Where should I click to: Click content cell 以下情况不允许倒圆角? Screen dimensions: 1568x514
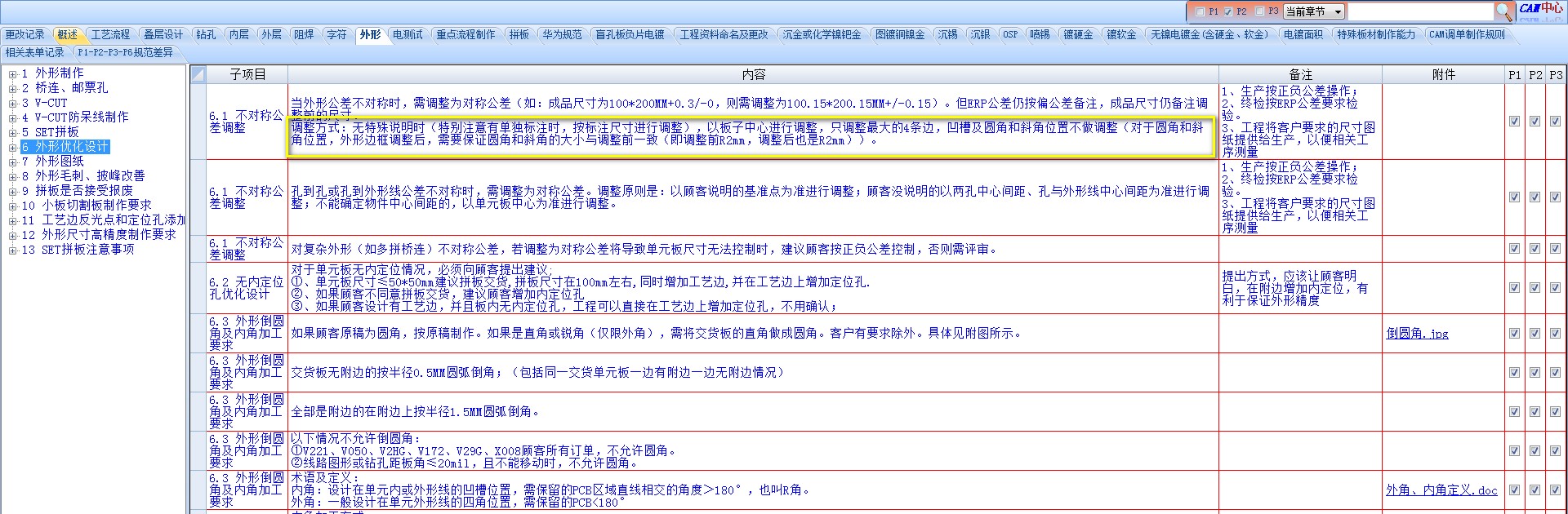coord(753,450)
